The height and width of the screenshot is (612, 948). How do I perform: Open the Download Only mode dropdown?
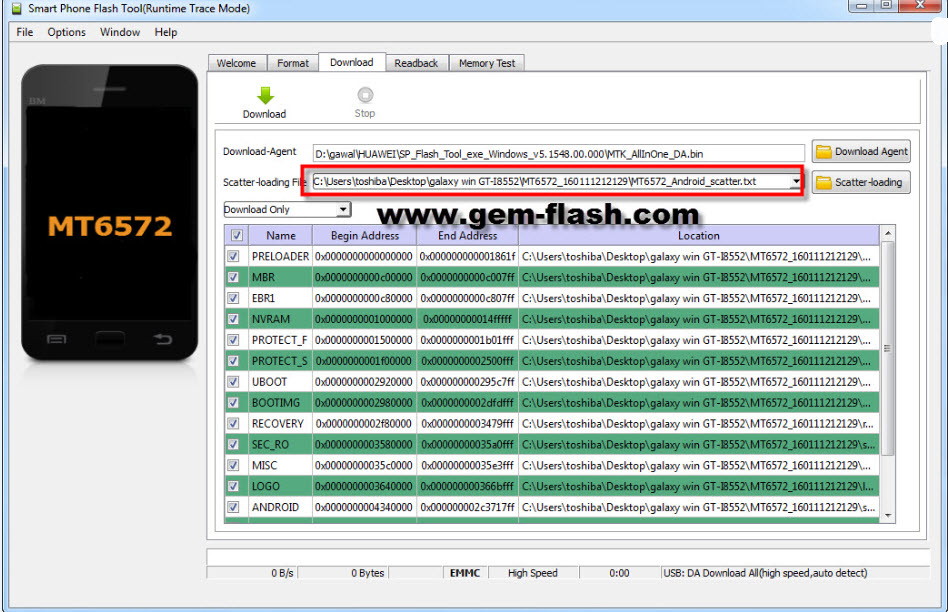pyautogui.click(x=343, y=209)
